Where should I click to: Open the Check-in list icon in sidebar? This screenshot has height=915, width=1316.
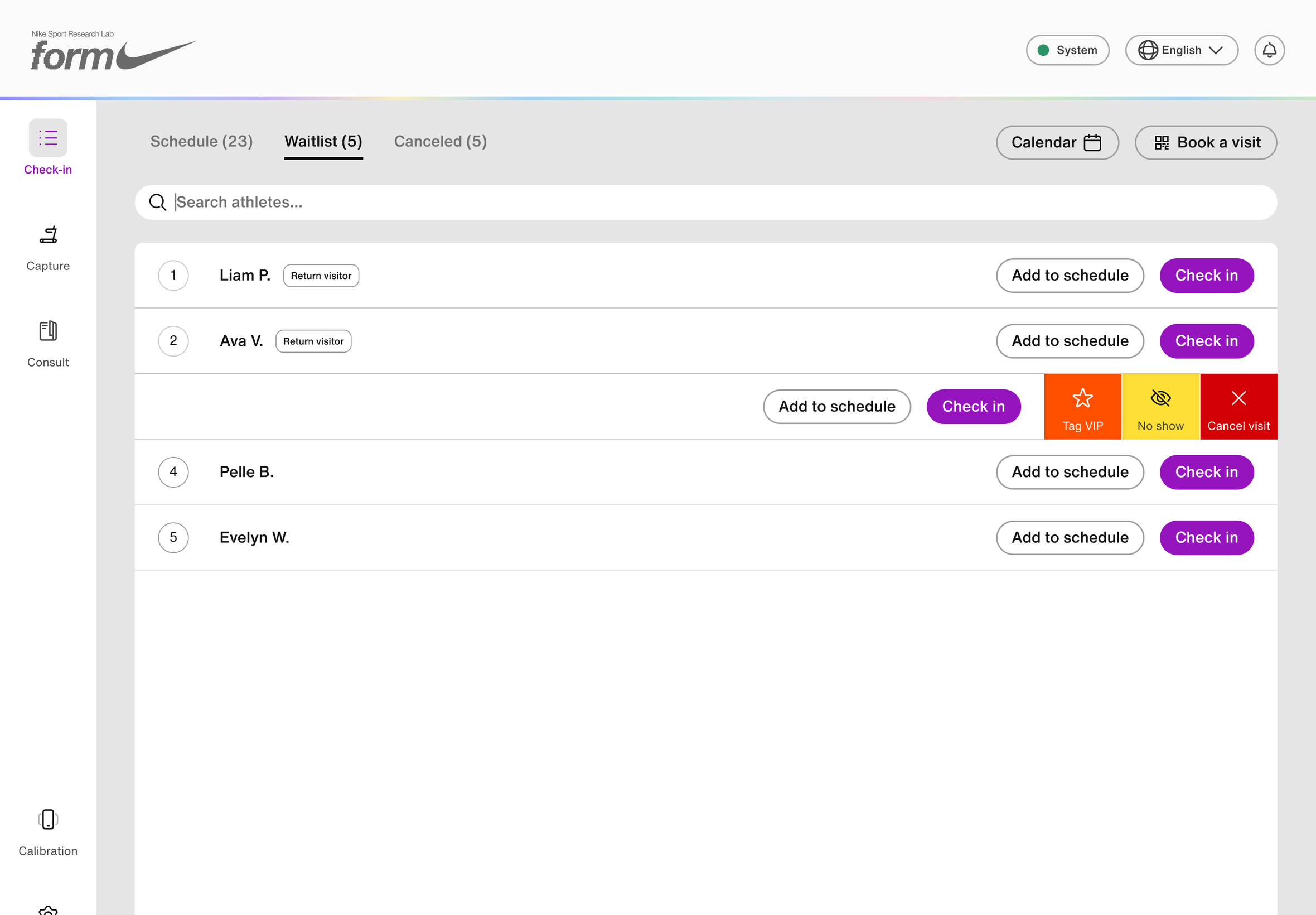tap(48, 138)
